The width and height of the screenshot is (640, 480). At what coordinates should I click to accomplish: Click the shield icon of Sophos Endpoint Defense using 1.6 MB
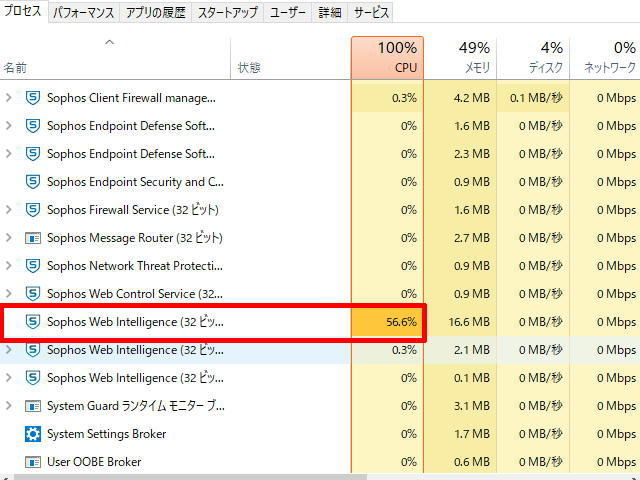[33, 126]
